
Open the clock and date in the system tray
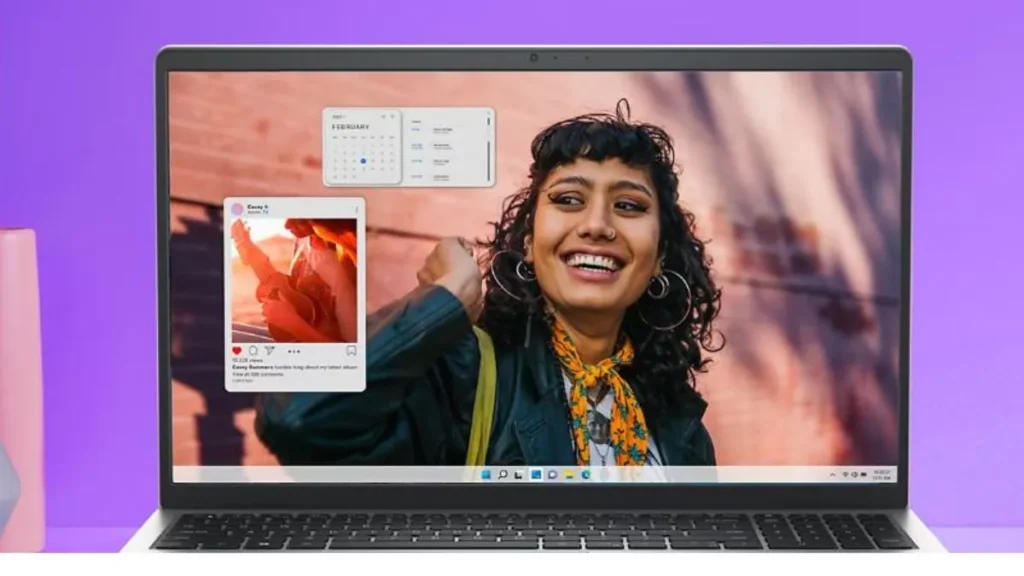pos(881,473)
